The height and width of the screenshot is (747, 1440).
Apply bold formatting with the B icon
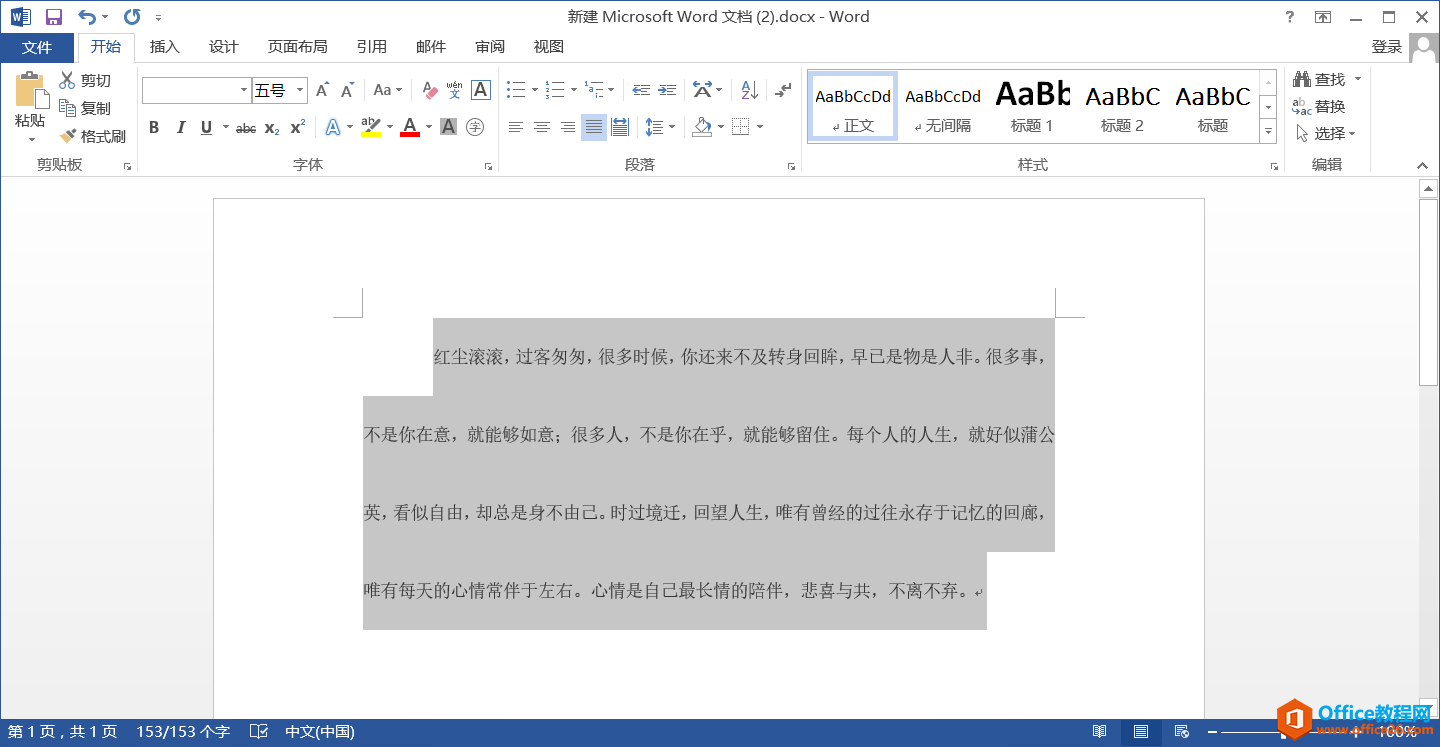(153, 127)
